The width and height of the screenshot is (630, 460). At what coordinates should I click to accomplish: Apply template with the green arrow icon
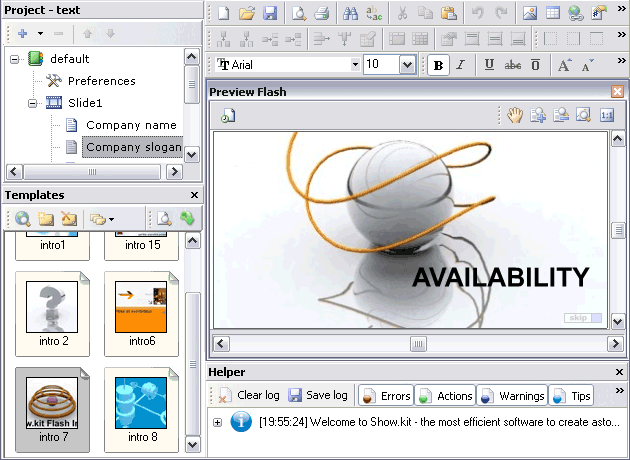tap(187, 219)
